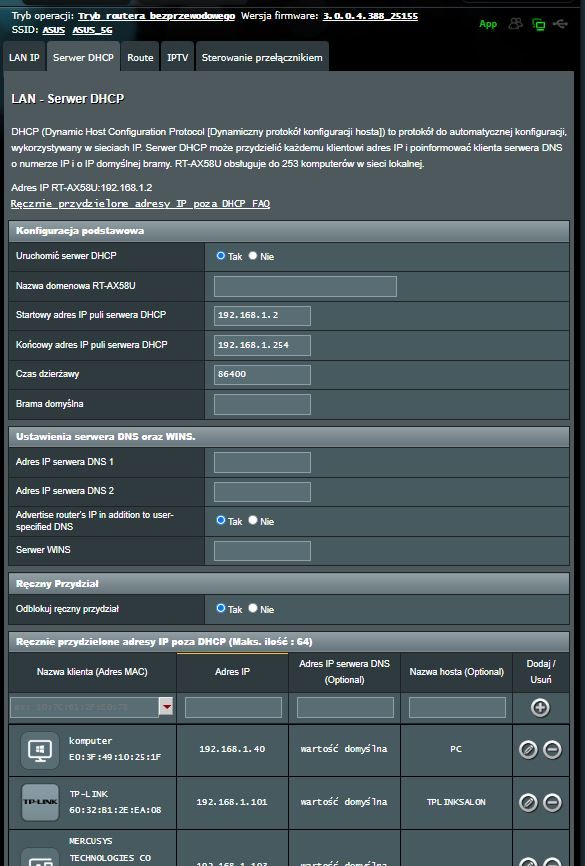Select Tak for Advertise router's IP
The width and height of the screenshot is (585, 866).
221,520
